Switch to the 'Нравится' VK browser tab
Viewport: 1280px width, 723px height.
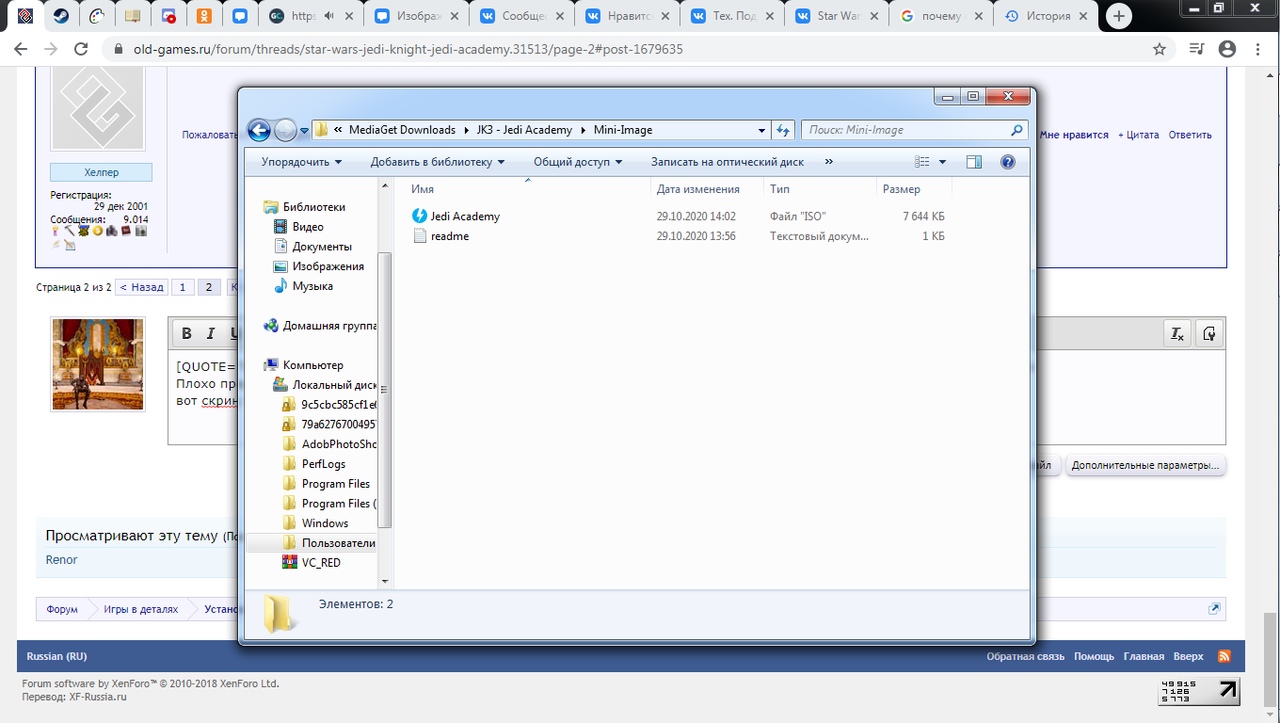pos(627,16)
